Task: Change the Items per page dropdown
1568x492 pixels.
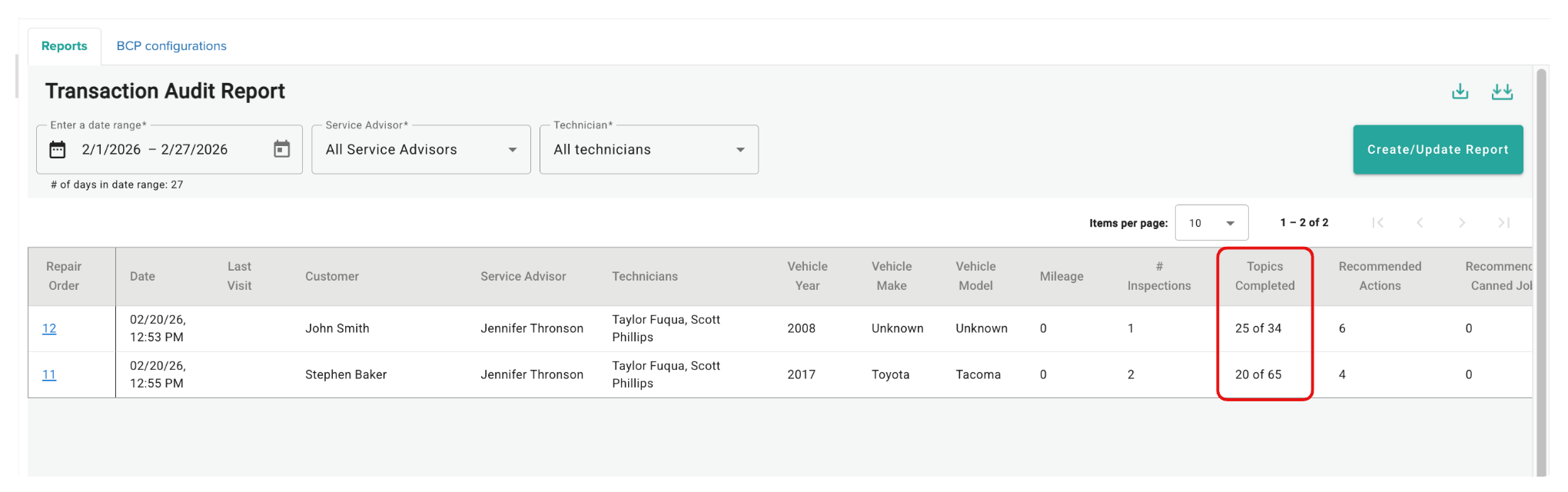Action: coord(1211,223)
